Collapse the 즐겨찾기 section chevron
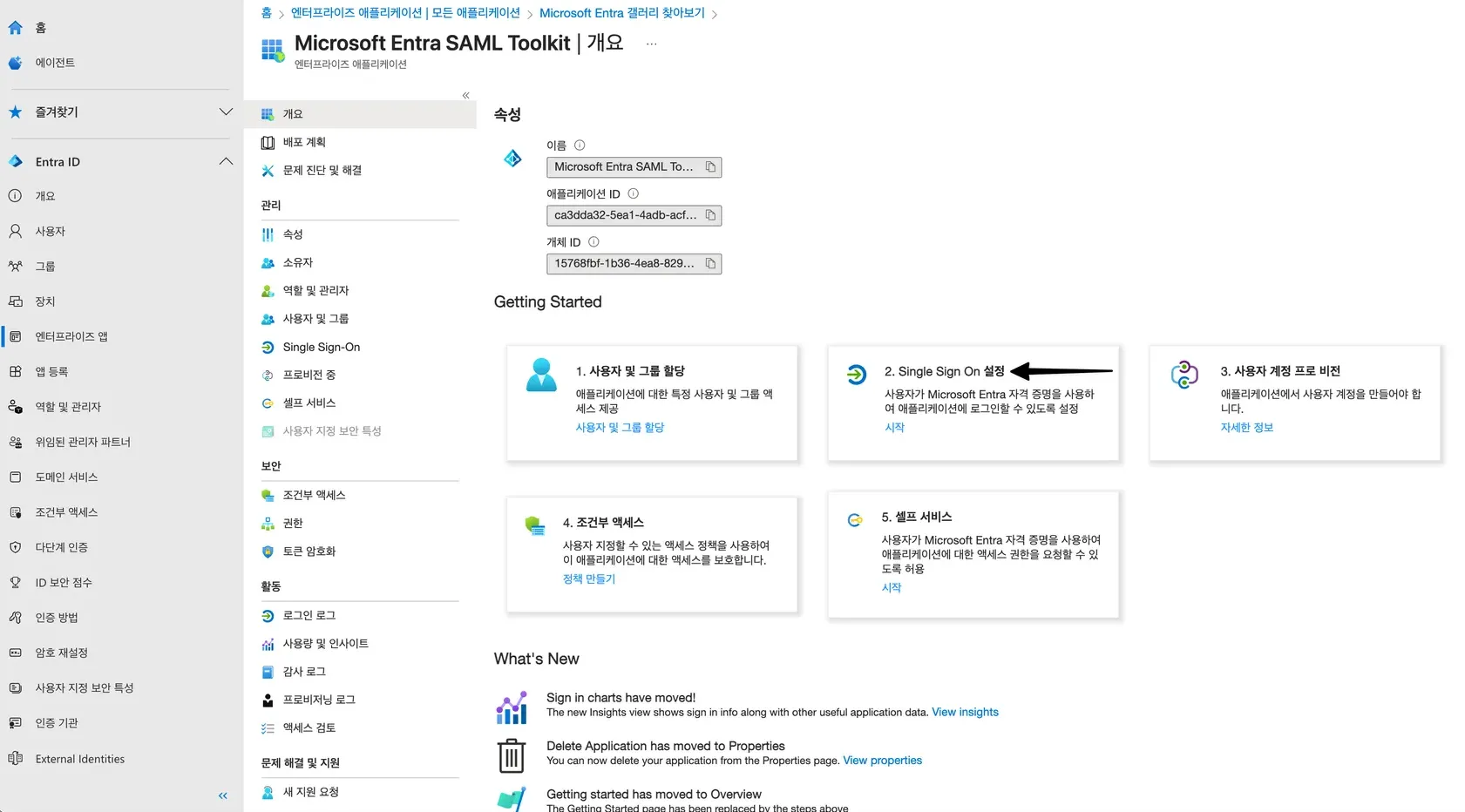 (226, 112)
